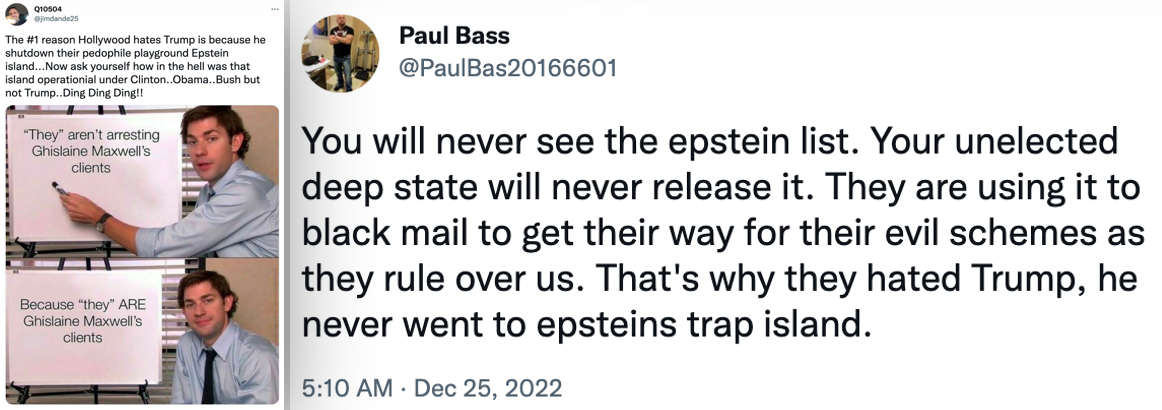Click the Dec 25, 2022 date
Image resolution: width=1162 pixels, height=410 pixels.
click(488, 387)
